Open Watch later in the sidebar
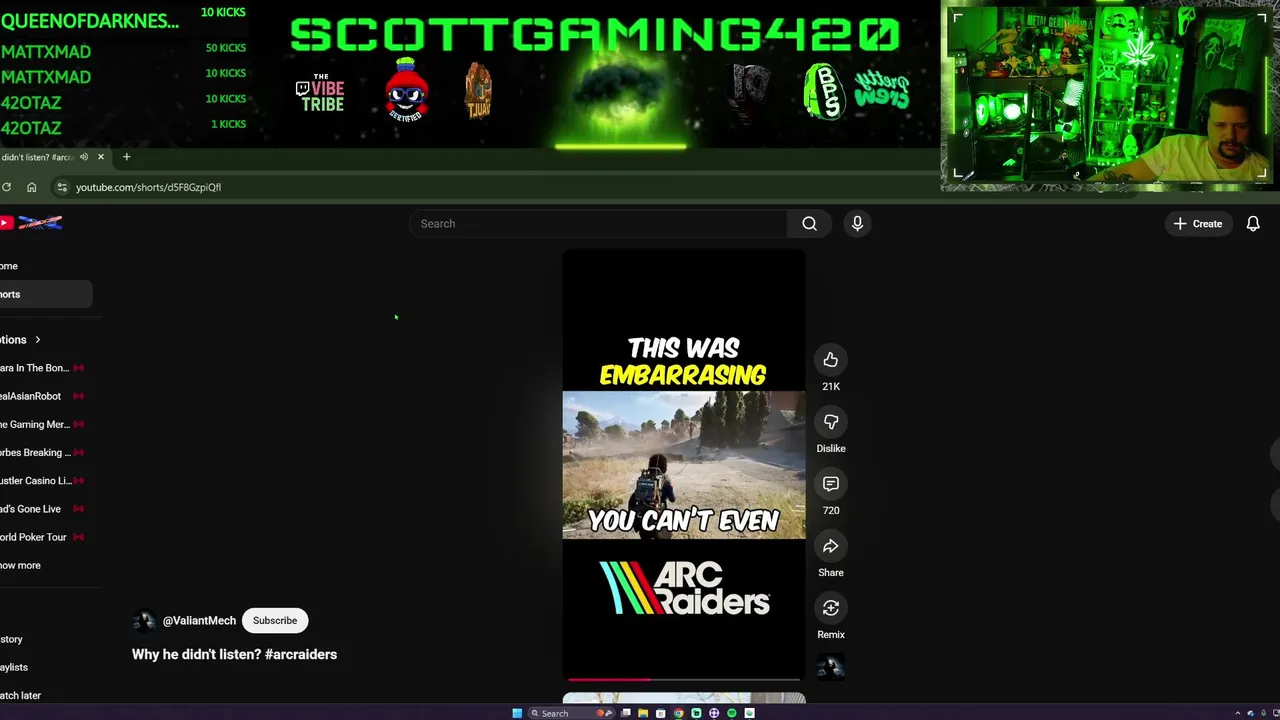Viewport: 1280px width, 720px height. point(20,695)
